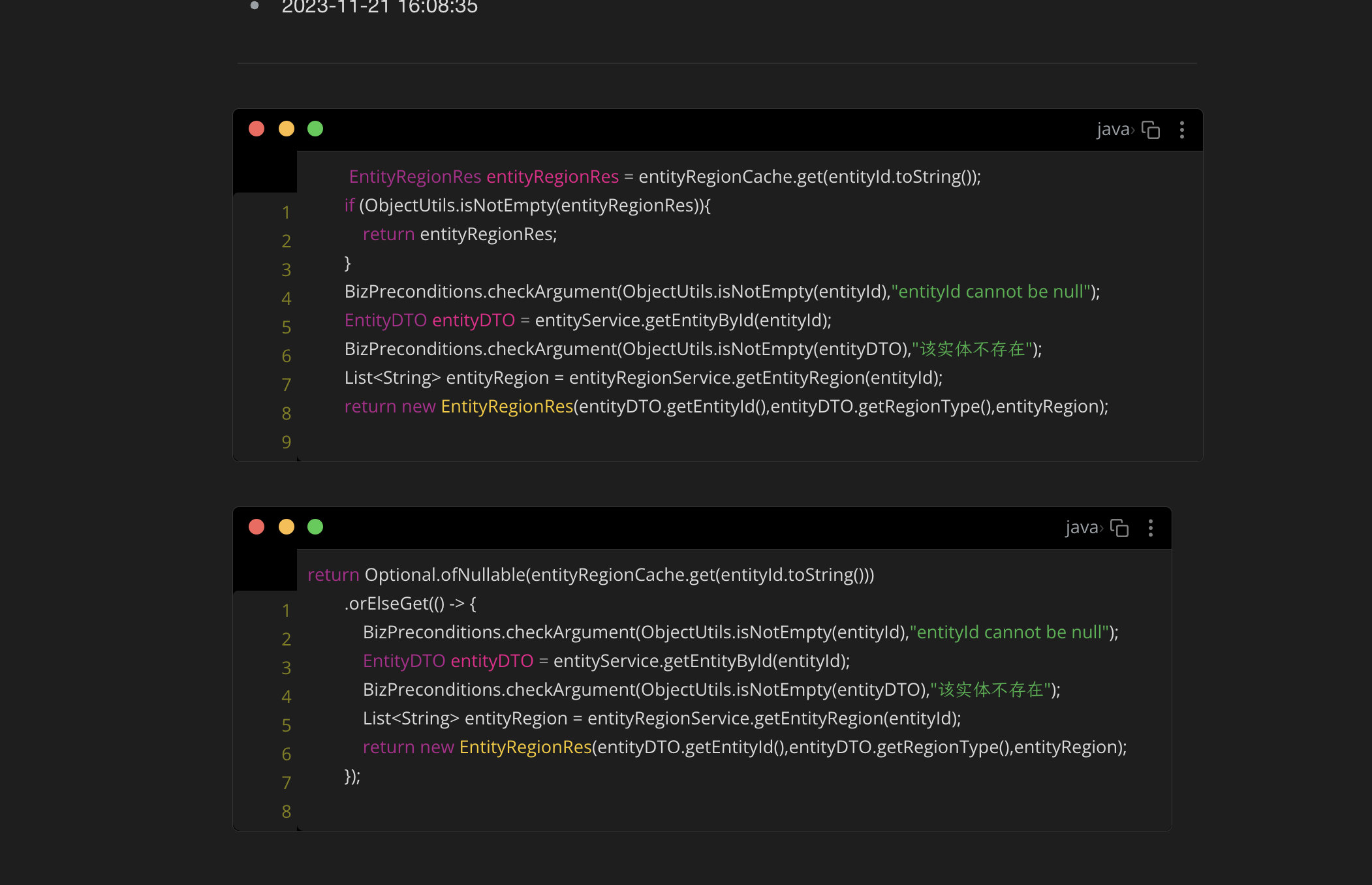Open java language selector on first block

pyautogui.click(x=1114, y=129)
